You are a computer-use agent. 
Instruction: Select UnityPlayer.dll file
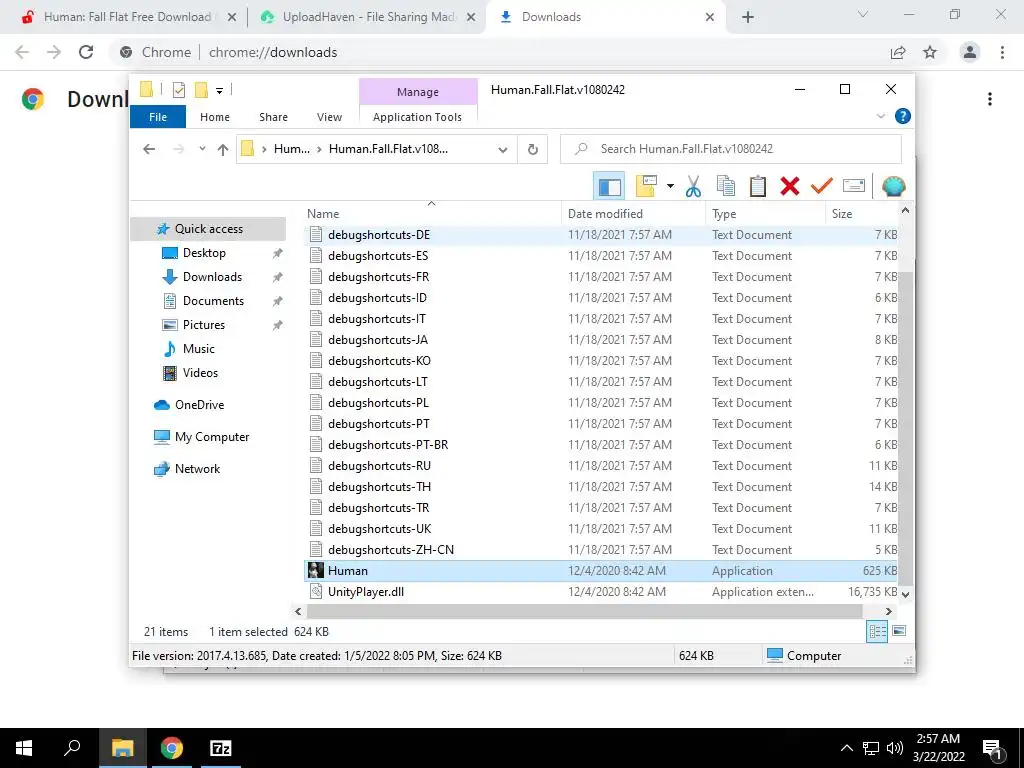[601, 592]
